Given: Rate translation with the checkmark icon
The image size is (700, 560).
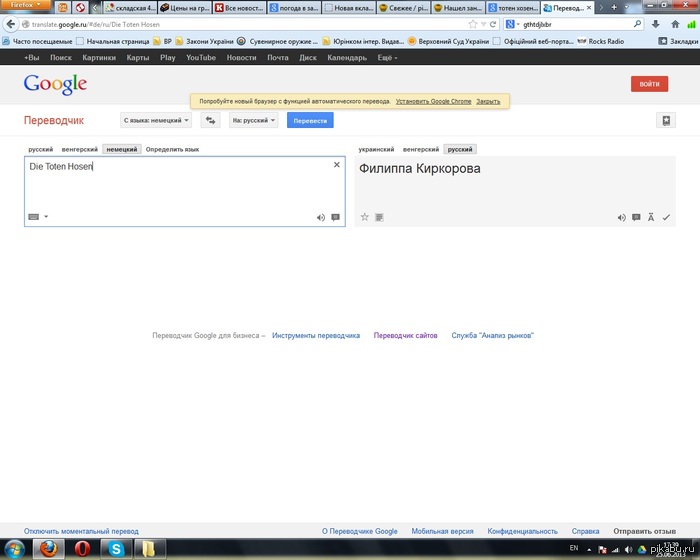Looking at the screenshot, I should (666, 217).
